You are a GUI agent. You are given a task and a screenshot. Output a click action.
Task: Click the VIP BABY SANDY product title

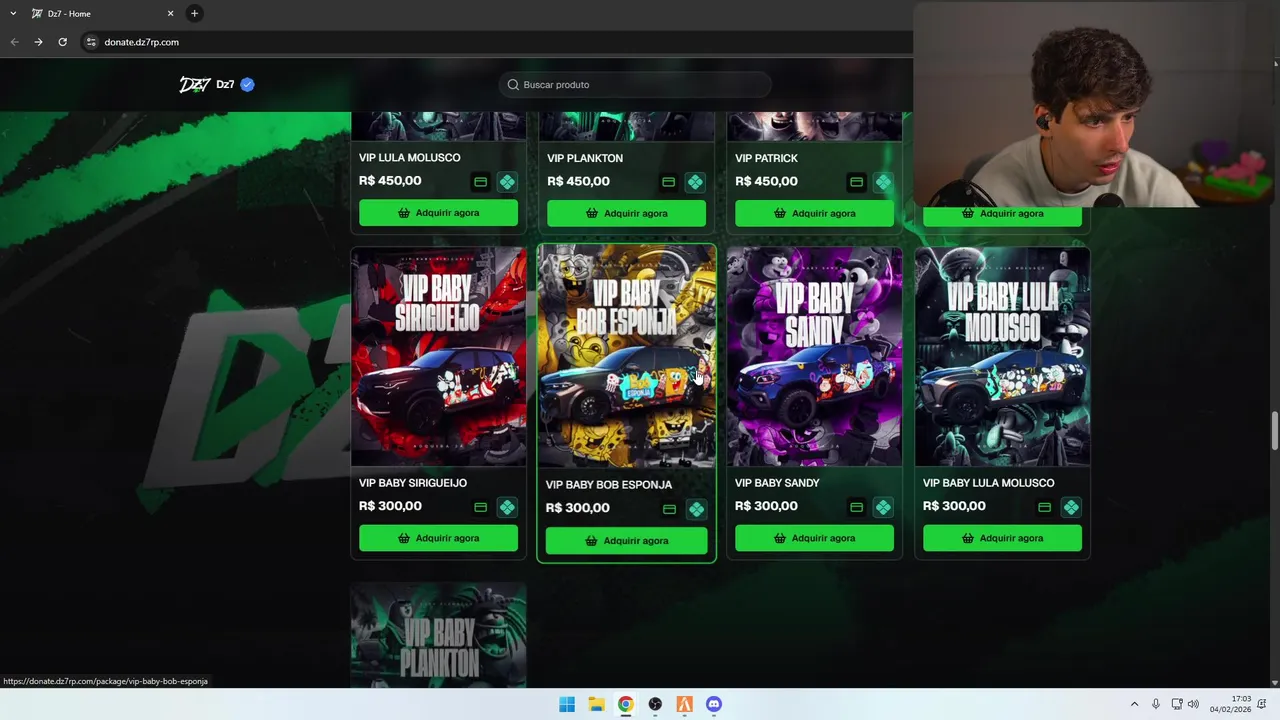click(x=777, y=483)
